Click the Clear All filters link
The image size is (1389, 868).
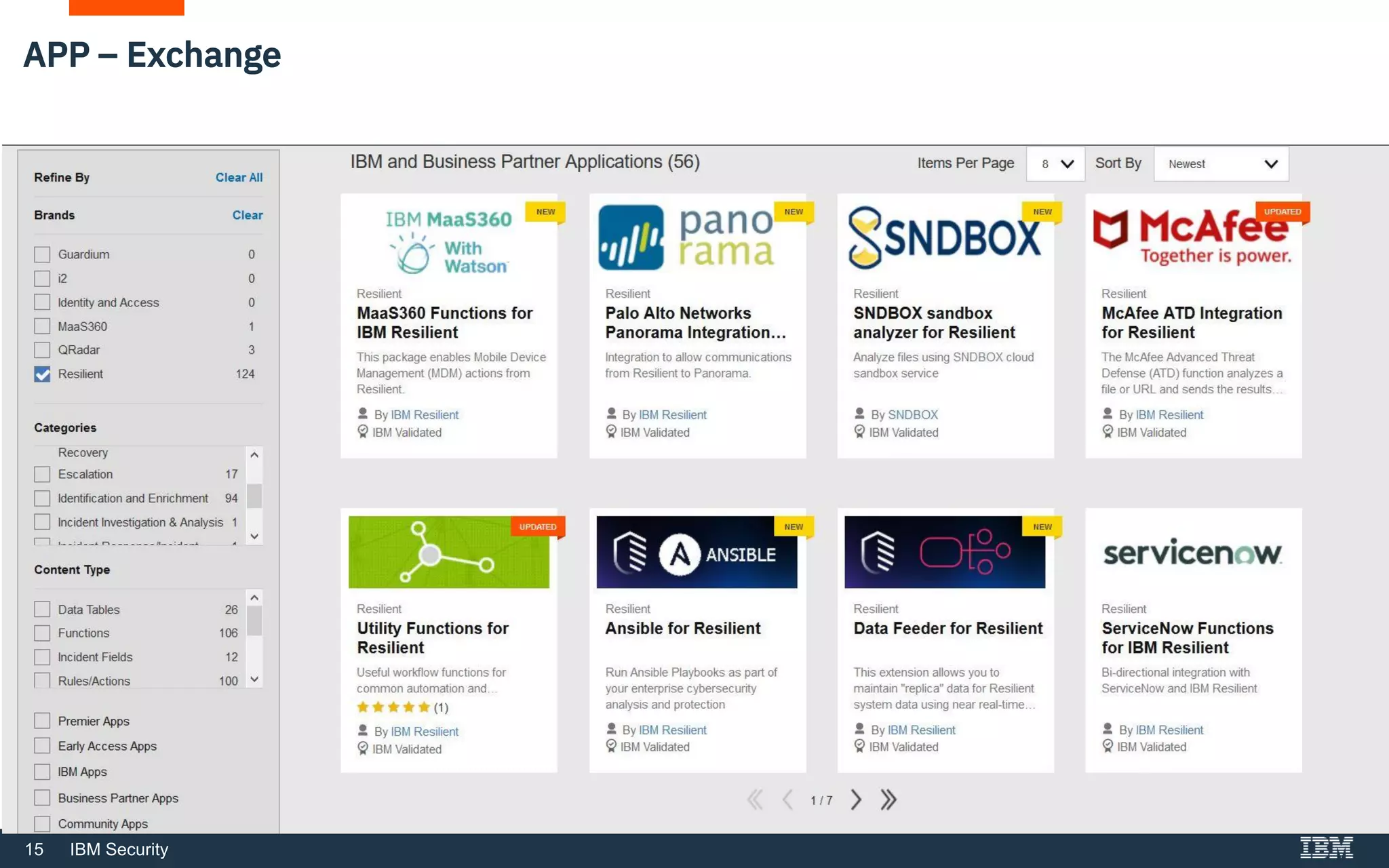click(239, 177)
